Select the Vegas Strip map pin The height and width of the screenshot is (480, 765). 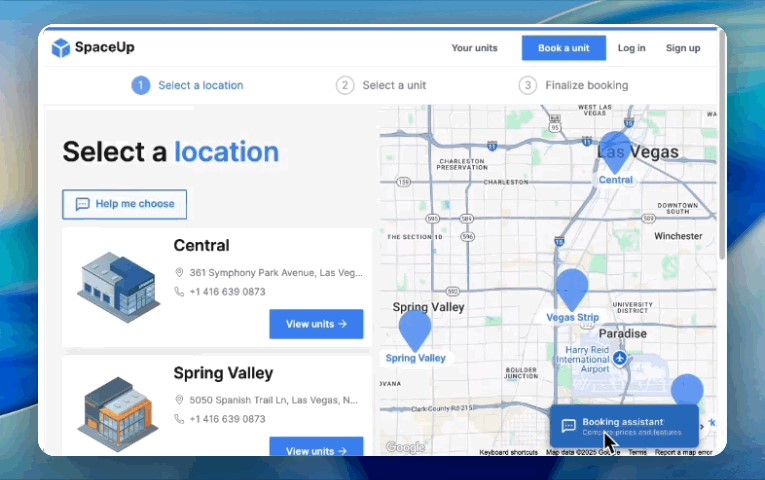click(572, 288)
